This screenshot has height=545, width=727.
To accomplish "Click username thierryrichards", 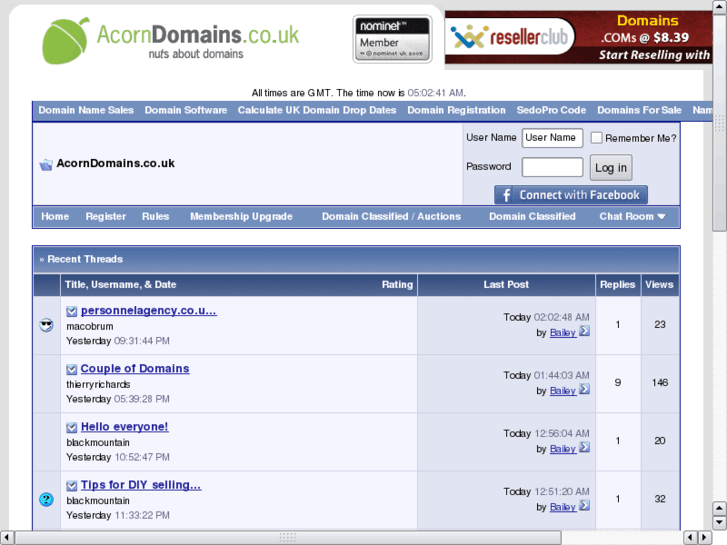I will click(x=98, y=385).
